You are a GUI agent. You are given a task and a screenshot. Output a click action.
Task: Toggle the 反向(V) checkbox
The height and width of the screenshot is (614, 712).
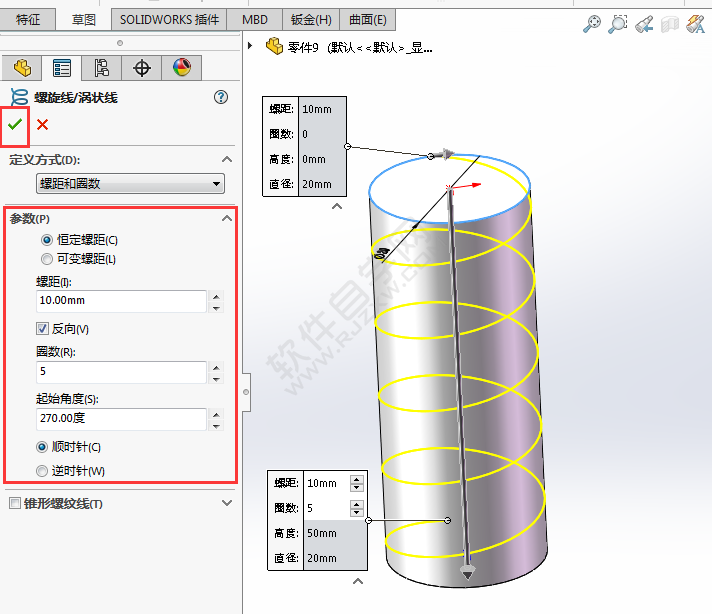42,328
